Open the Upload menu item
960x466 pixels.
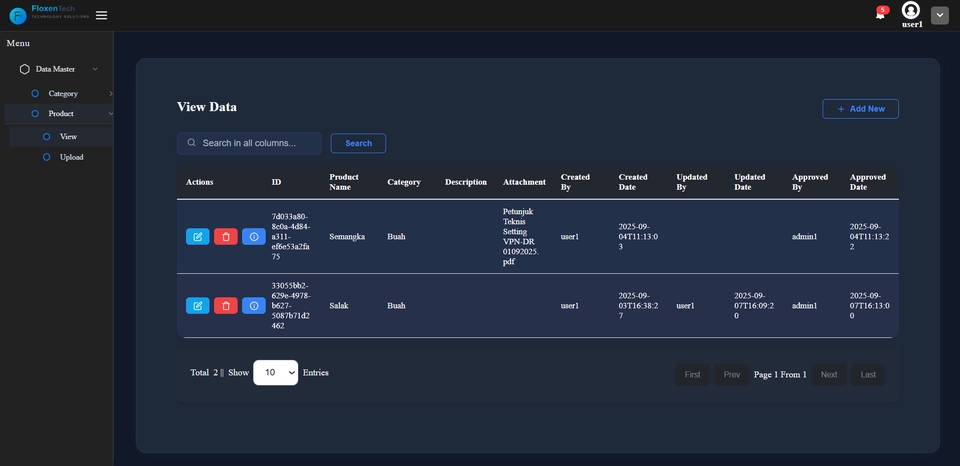click(x=71, y=157)
